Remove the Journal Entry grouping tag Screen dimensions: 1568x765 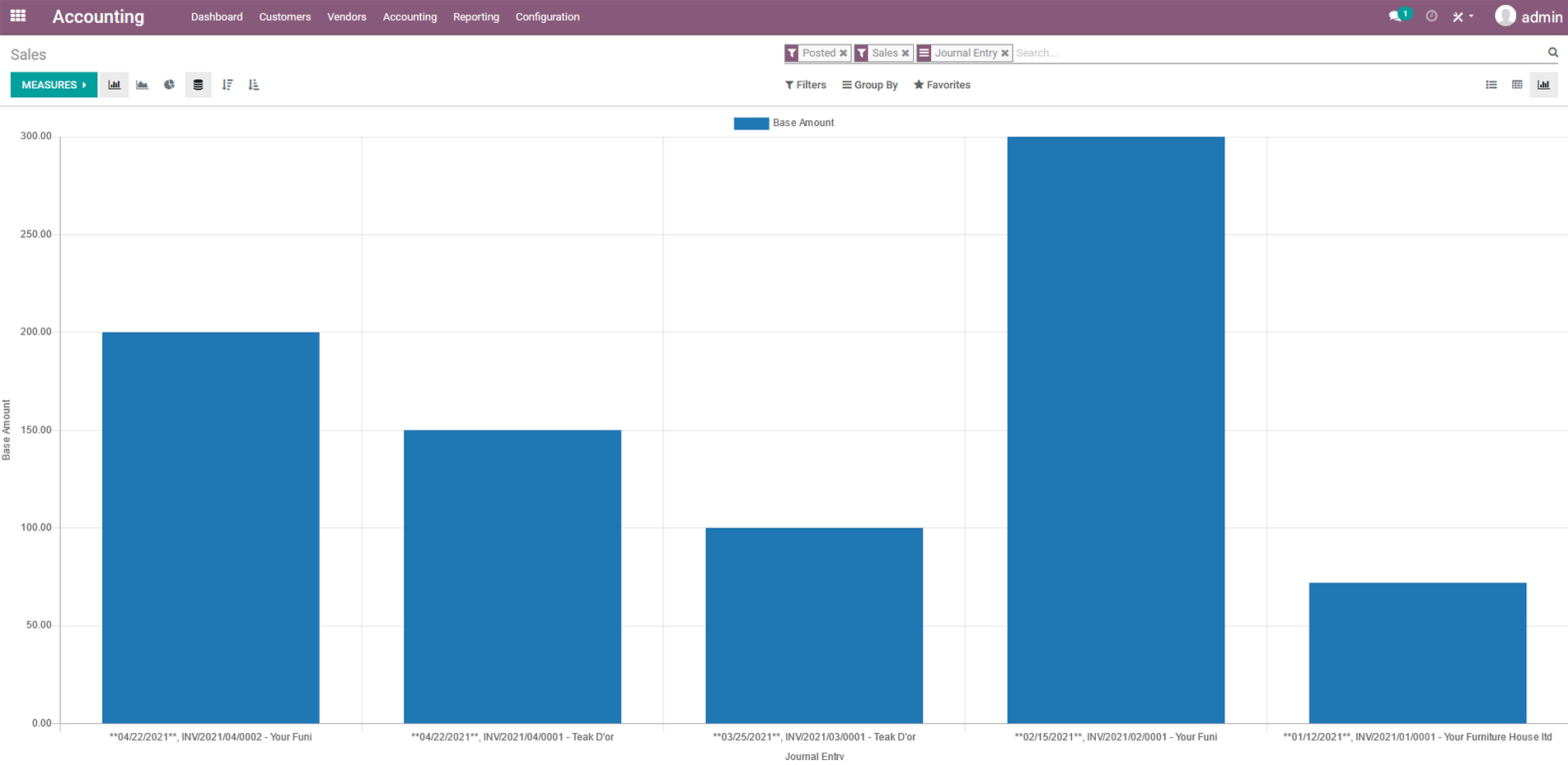1004,54
